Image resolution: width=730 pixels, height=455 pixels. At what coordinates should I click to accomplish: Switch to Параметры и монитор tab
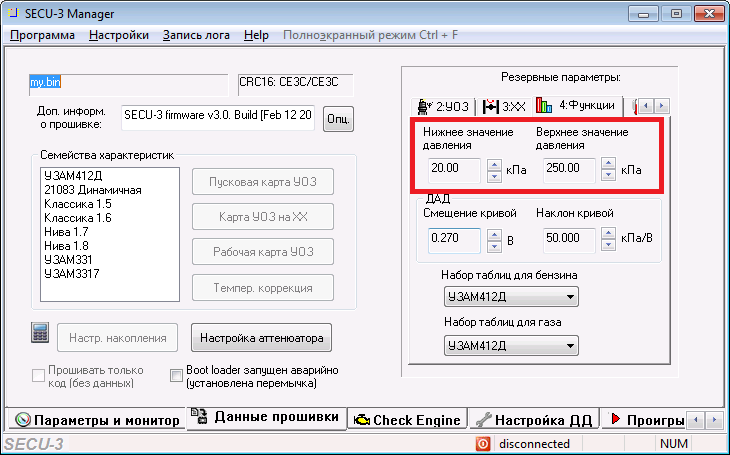click(x=97, y=420)
